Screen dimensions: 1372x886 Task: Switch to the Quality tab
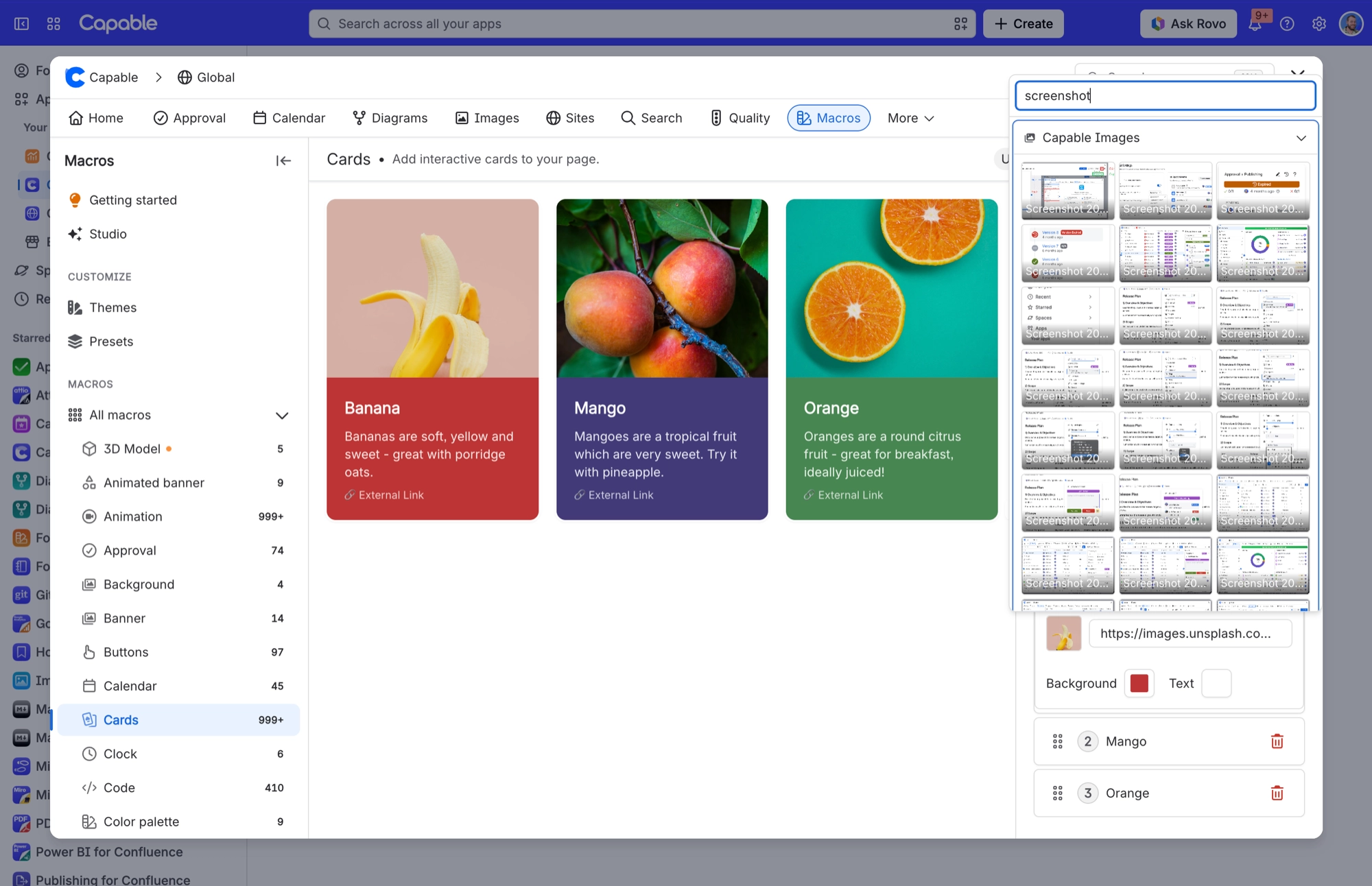740,118
